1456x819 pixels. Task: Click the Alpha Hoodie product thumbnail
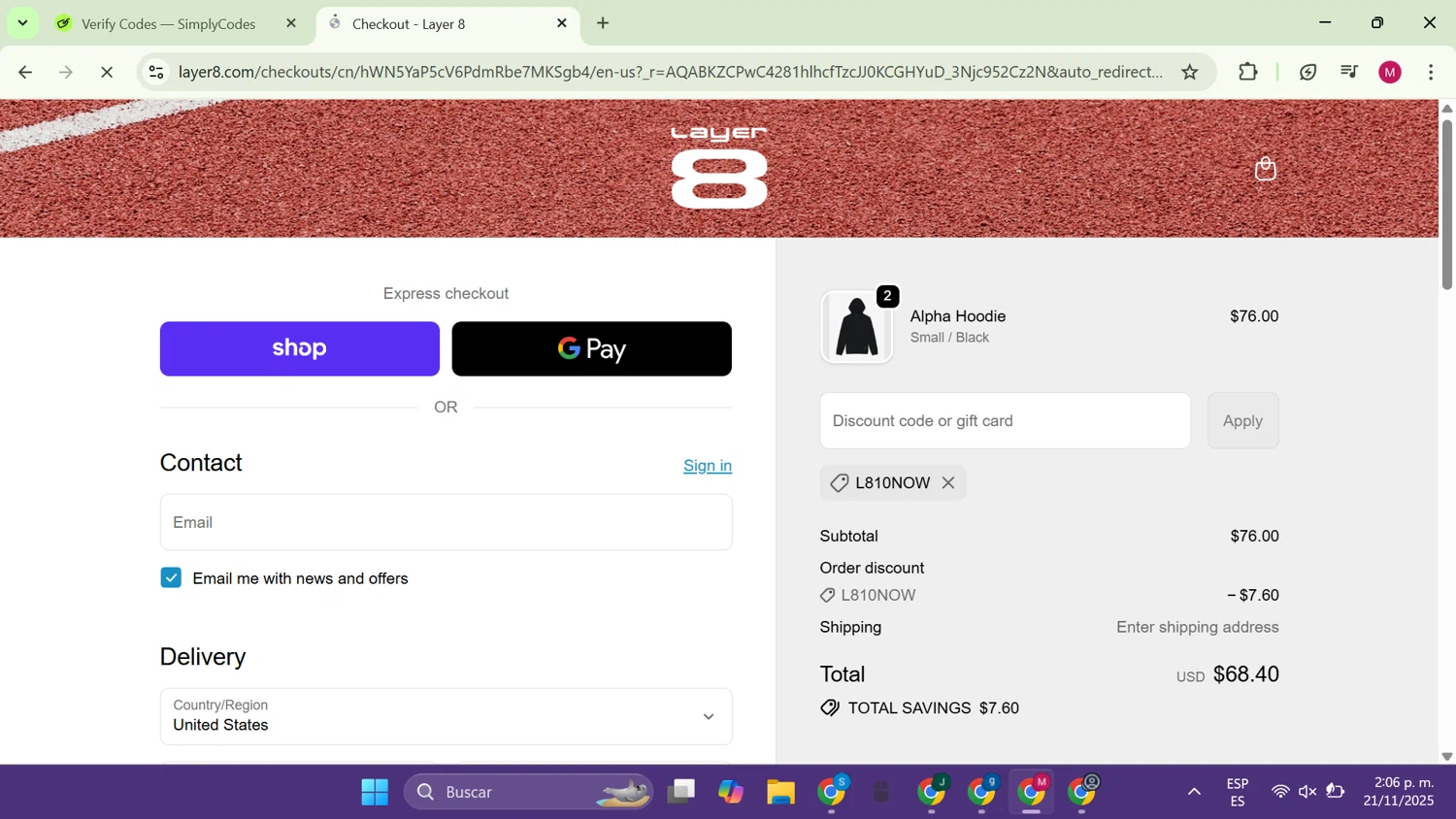tap(857, 327)
